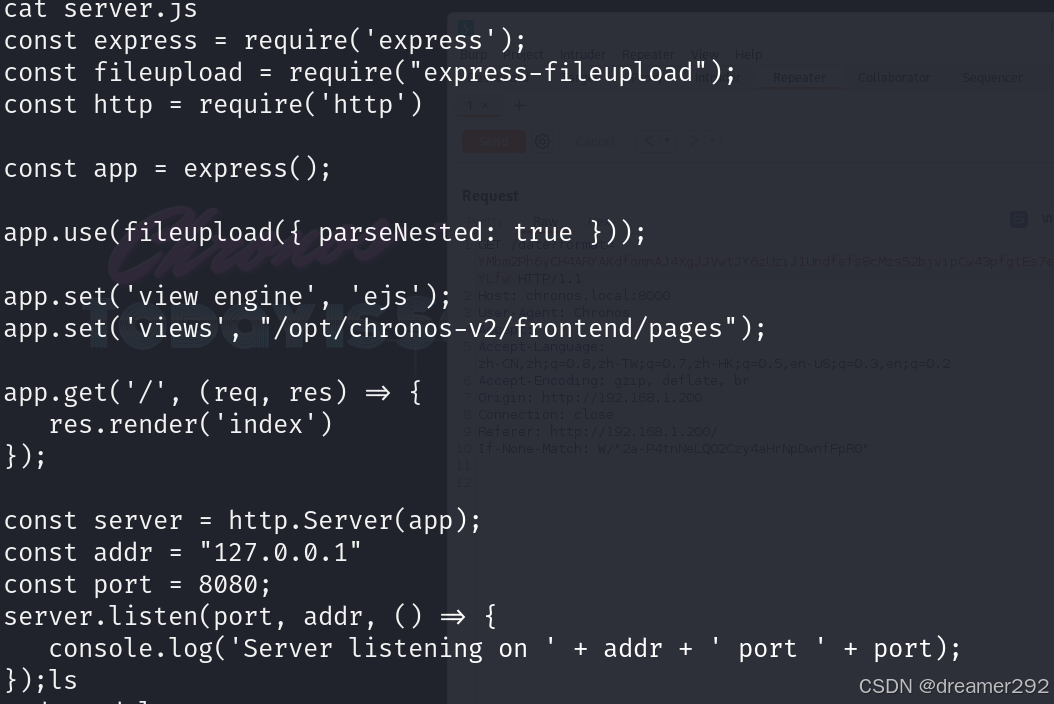Expand the history dropdown beside forward arrow
The image size is (1054, 704).
711,141
